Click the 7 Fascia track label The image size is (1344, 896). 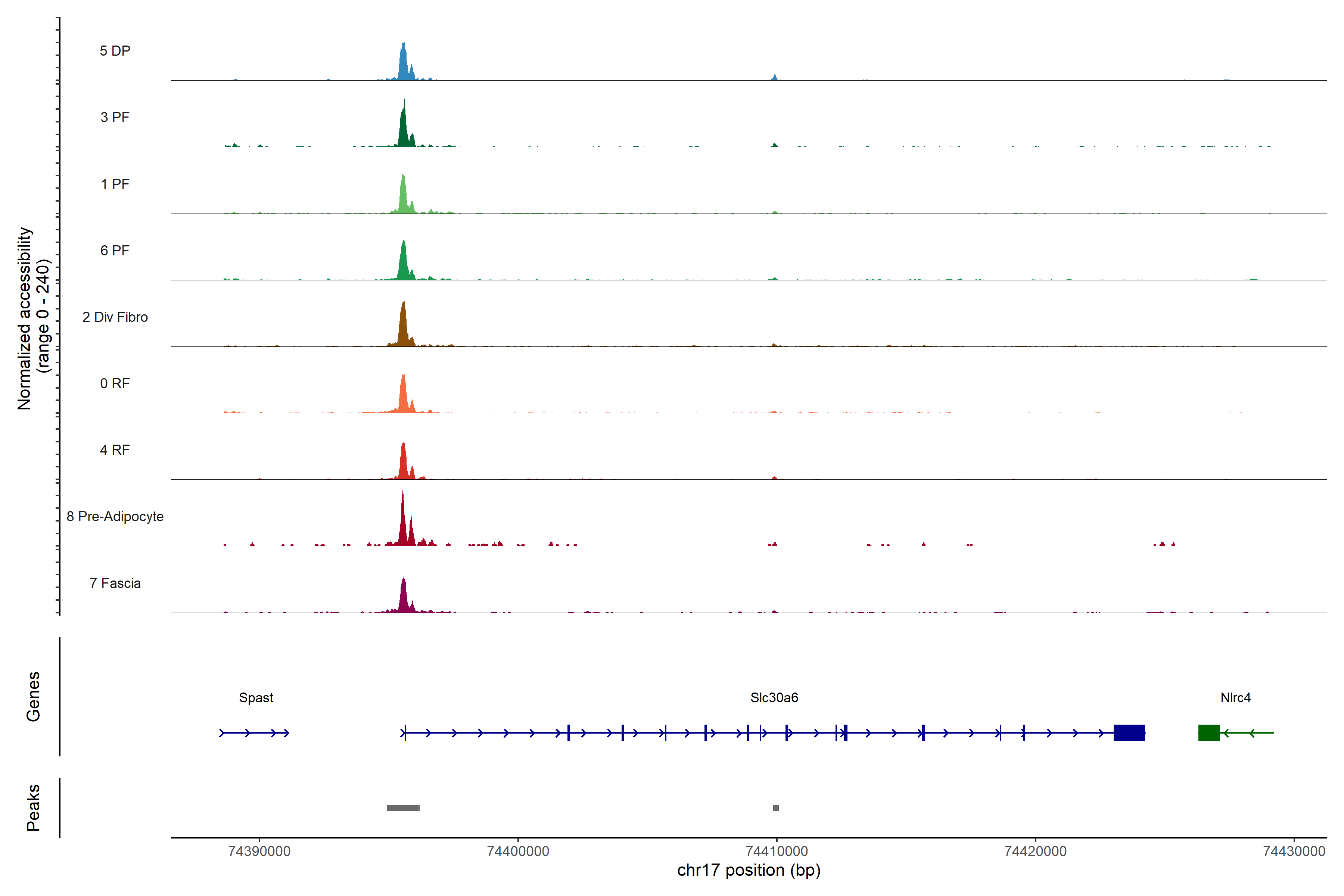[x=115, y=583]
